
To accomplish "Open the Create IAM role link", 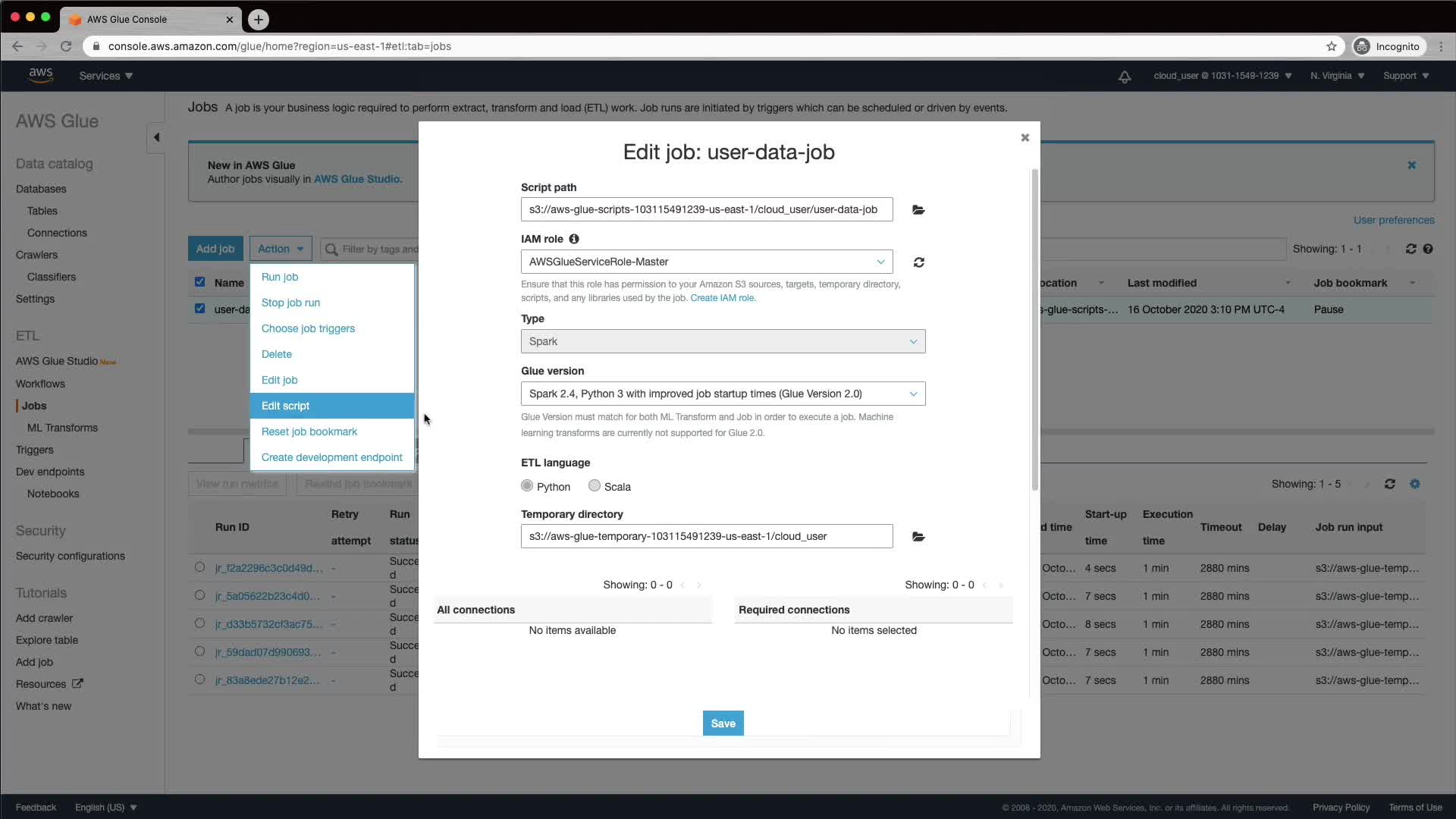I will 722,298.
